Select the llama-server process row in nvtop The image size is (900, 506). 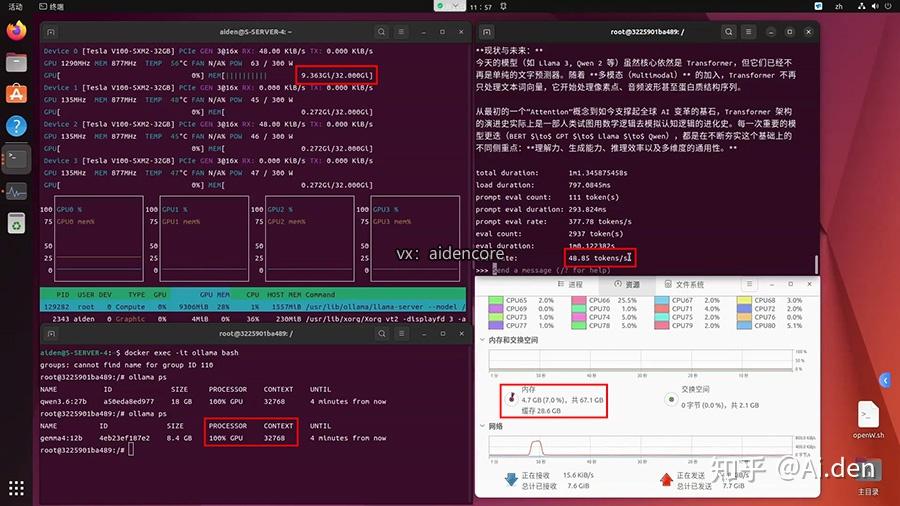(x=253, y=307)
